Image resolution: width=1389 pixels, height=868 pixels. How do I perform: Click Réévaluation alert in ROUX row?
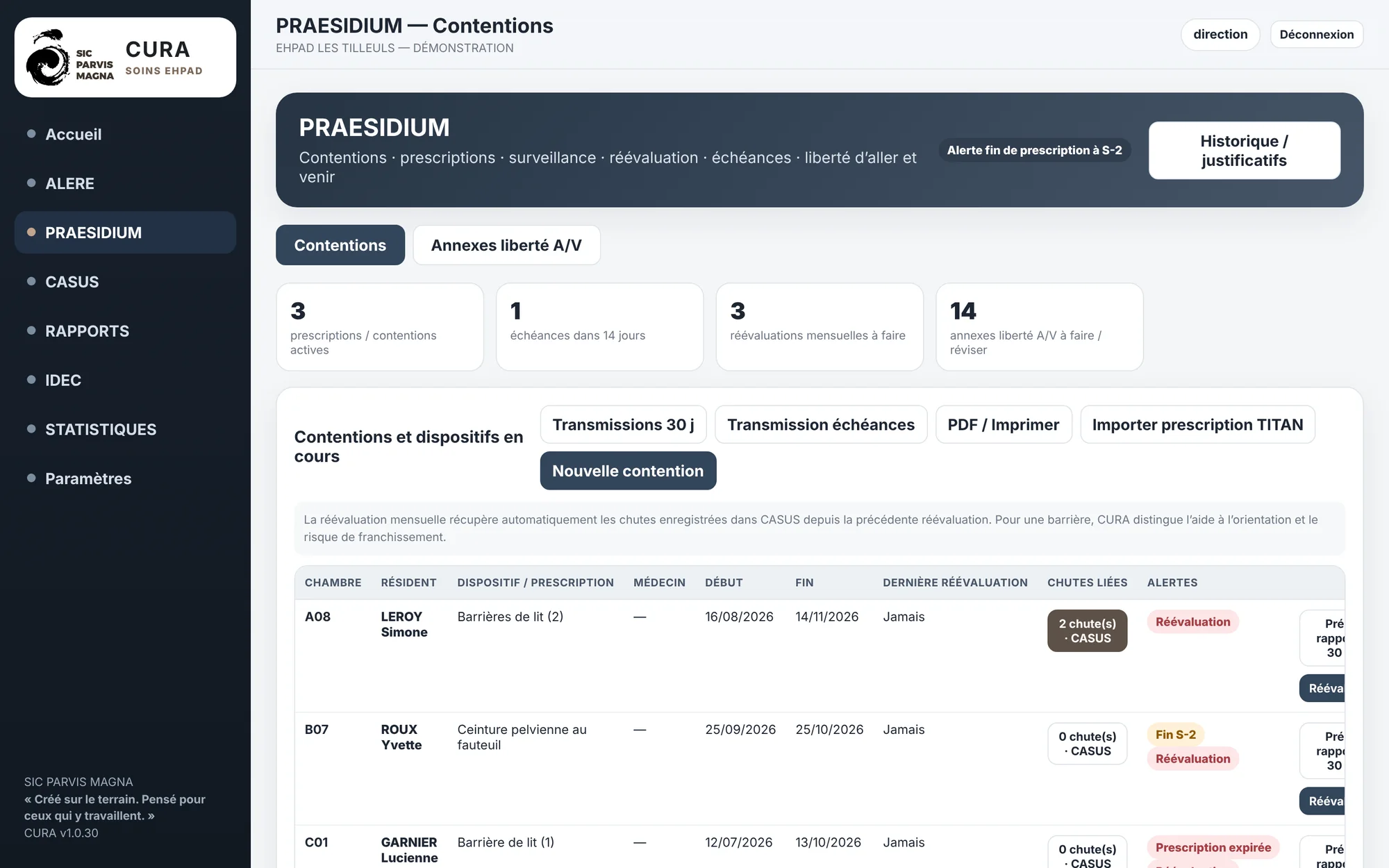[x=1192, y=759]
